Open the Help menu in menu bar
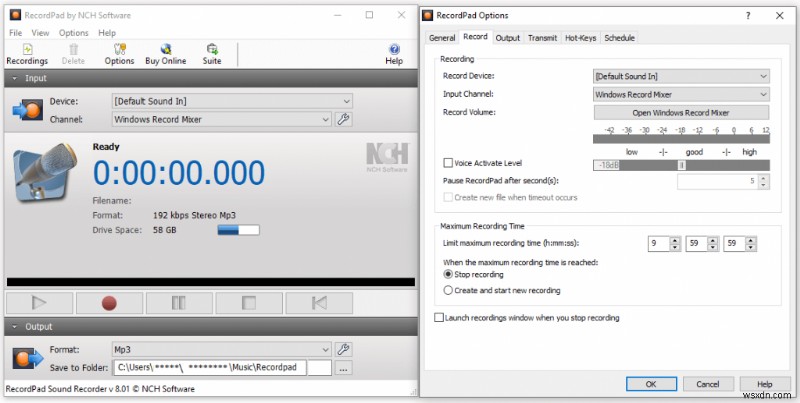Viewport: 800px width, 403px height. [x=107, y=33]
